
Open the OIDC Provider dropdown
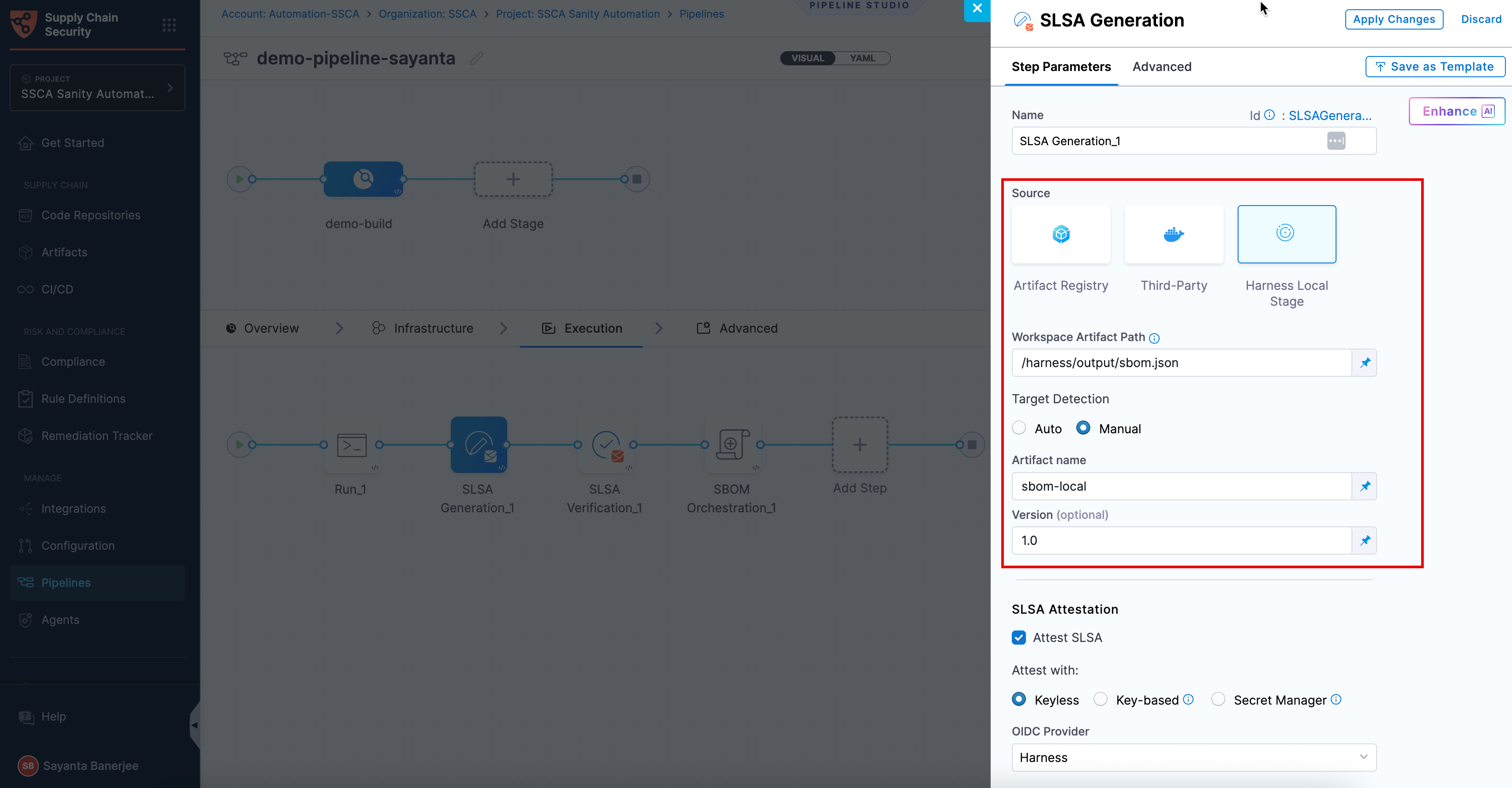coord(1193,757)
